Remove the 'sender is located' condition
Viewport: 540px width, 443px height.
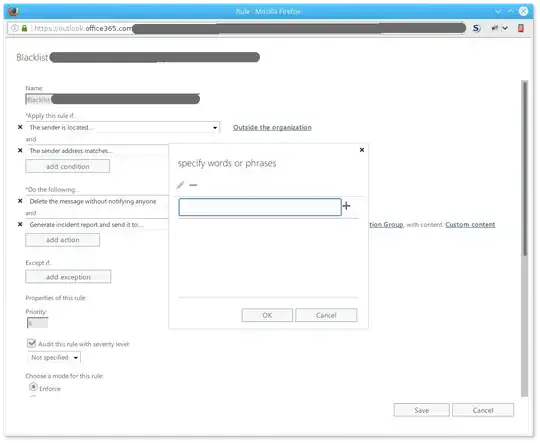20,127
